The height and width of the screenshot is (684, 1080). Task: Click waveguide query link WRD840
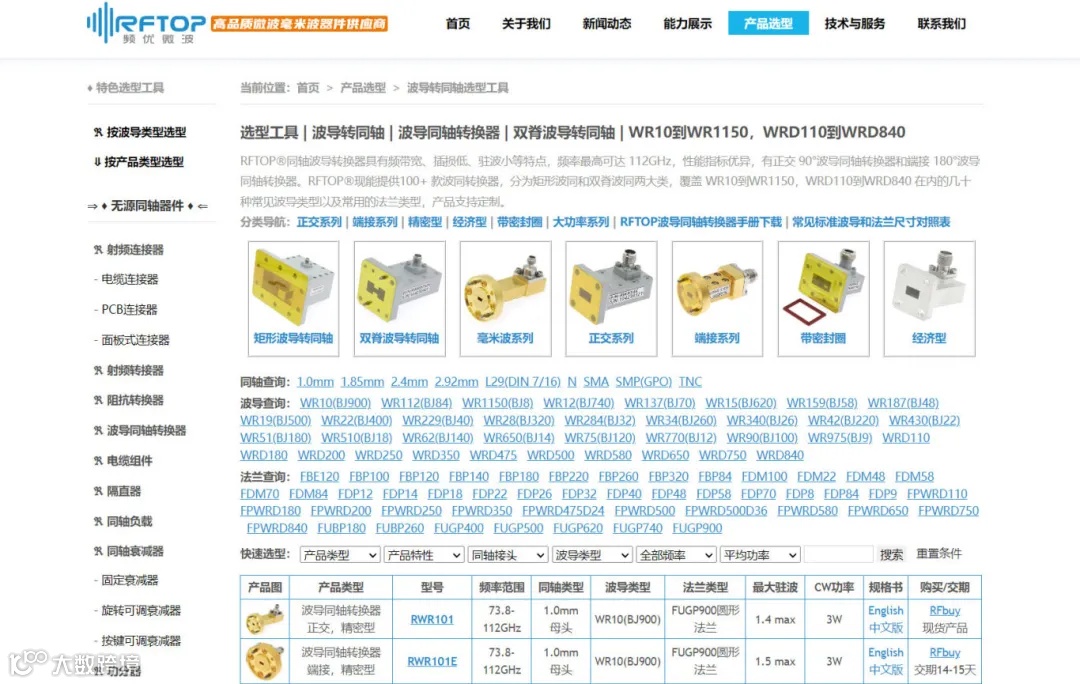point(780,455)
